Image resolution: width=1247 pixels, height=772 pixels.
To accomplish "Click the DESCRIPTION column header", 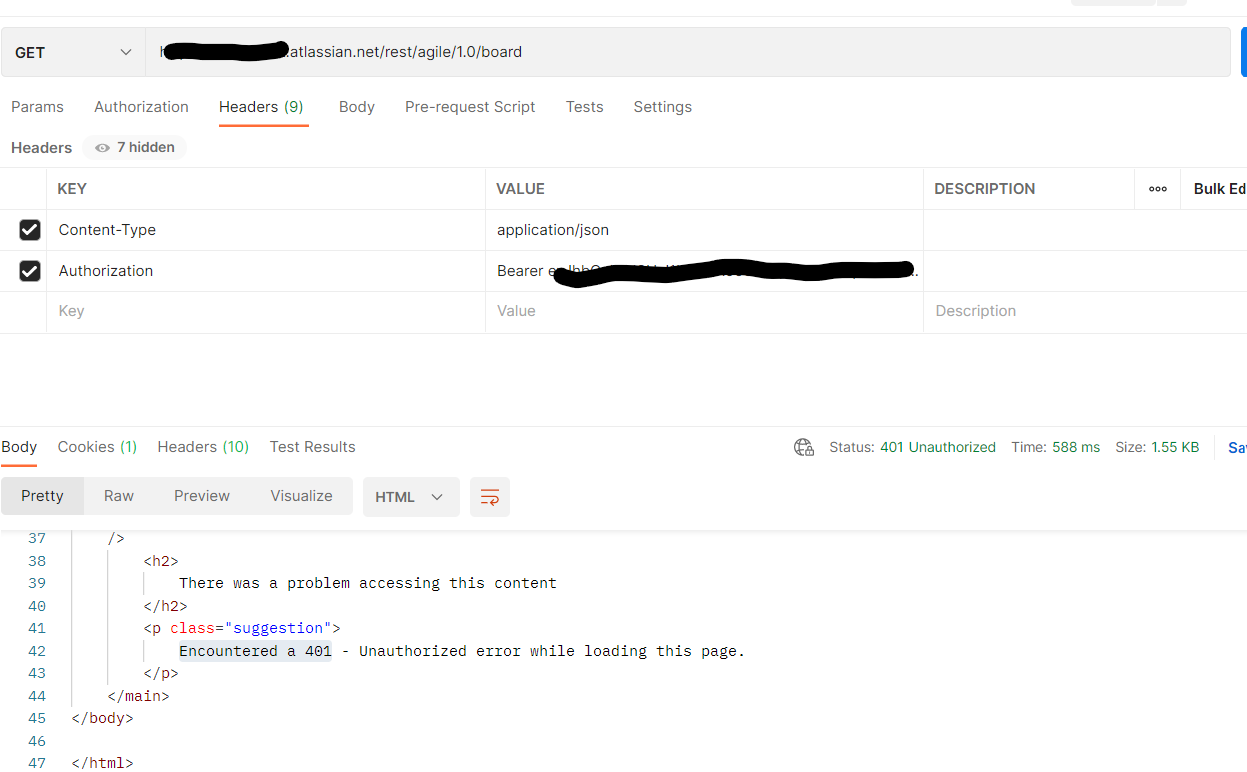I will pyautogui.click(x=985, y=189).
